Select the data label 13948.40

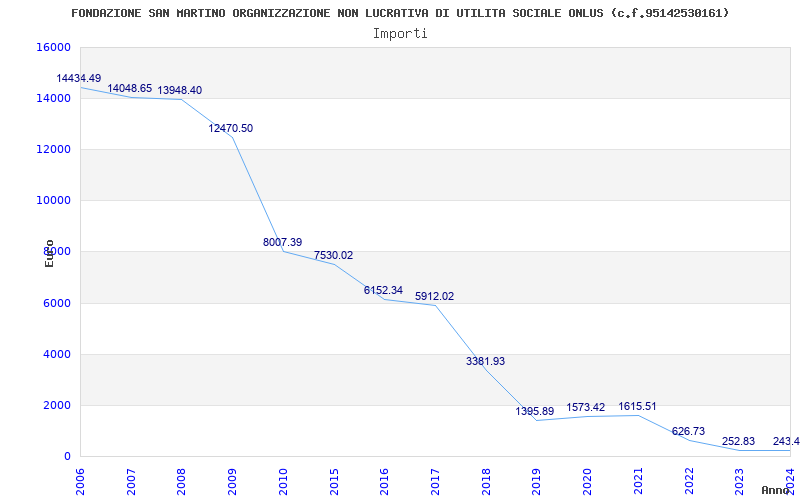[x=180, y=90]
